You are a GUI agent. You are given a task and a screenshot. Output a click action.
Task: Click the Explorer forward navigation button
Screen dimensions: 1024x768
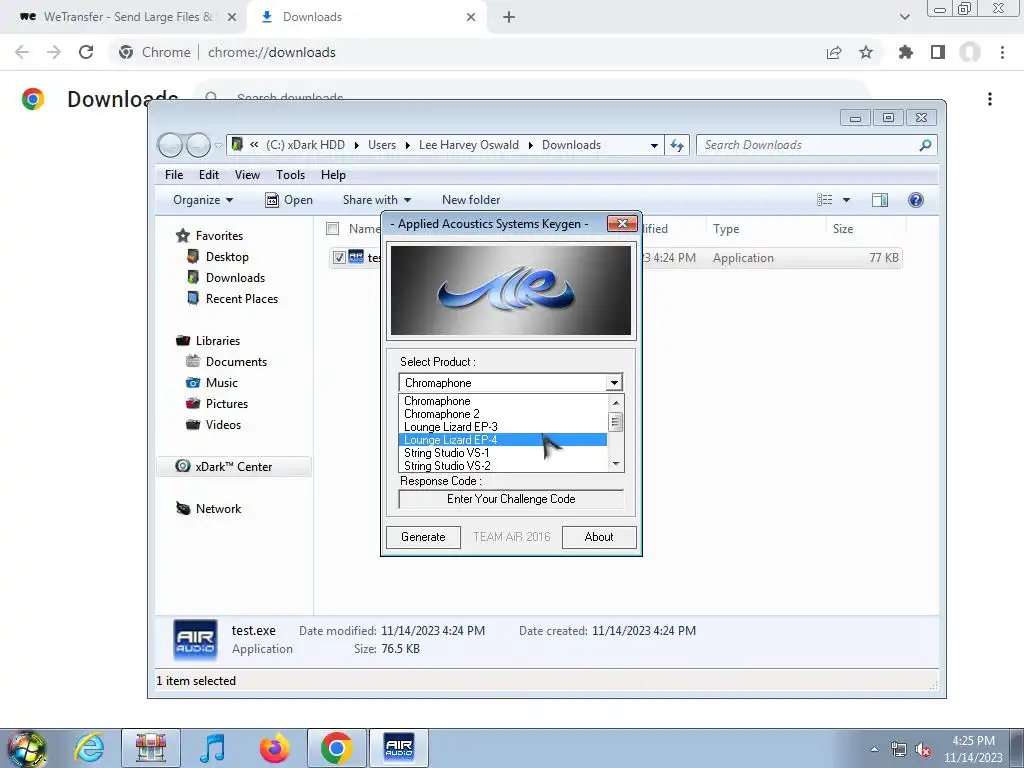click(x=198, y=145)
